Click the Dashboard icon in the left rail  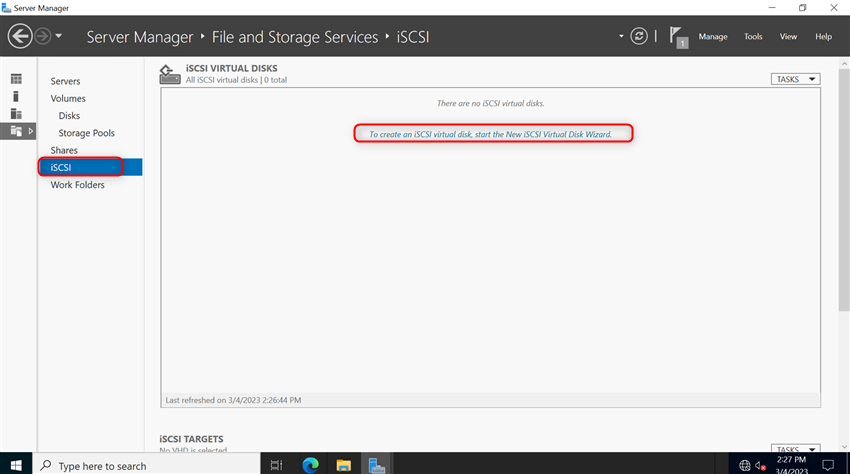16,79
